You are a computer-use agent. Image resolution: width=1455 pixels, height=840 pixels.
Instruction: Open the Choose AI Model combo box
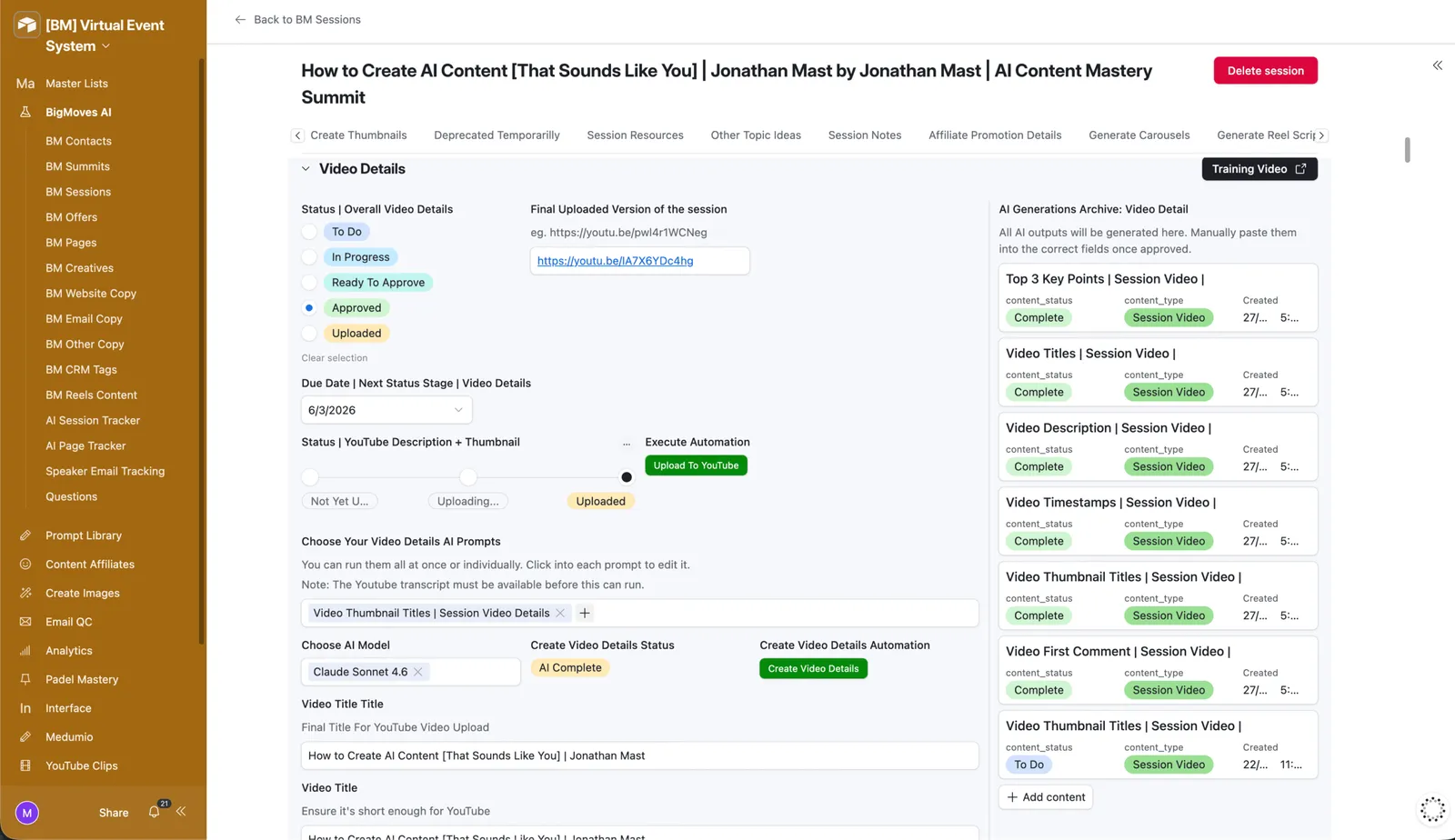click(411, 672)
